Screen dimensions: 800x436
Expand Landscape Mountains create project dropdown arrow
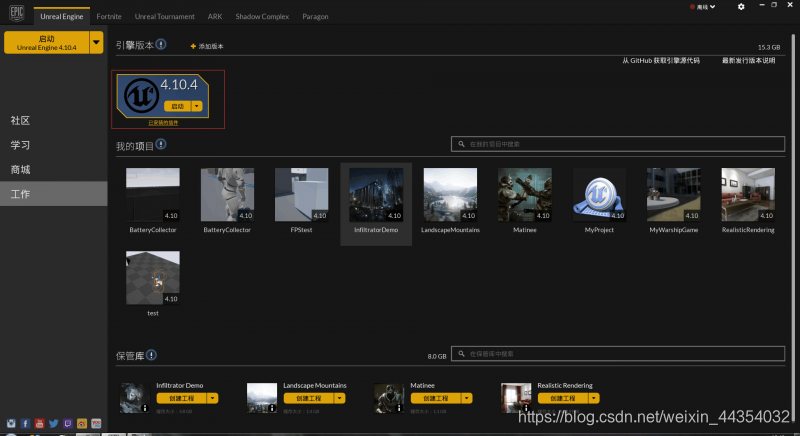pos(340,398)
